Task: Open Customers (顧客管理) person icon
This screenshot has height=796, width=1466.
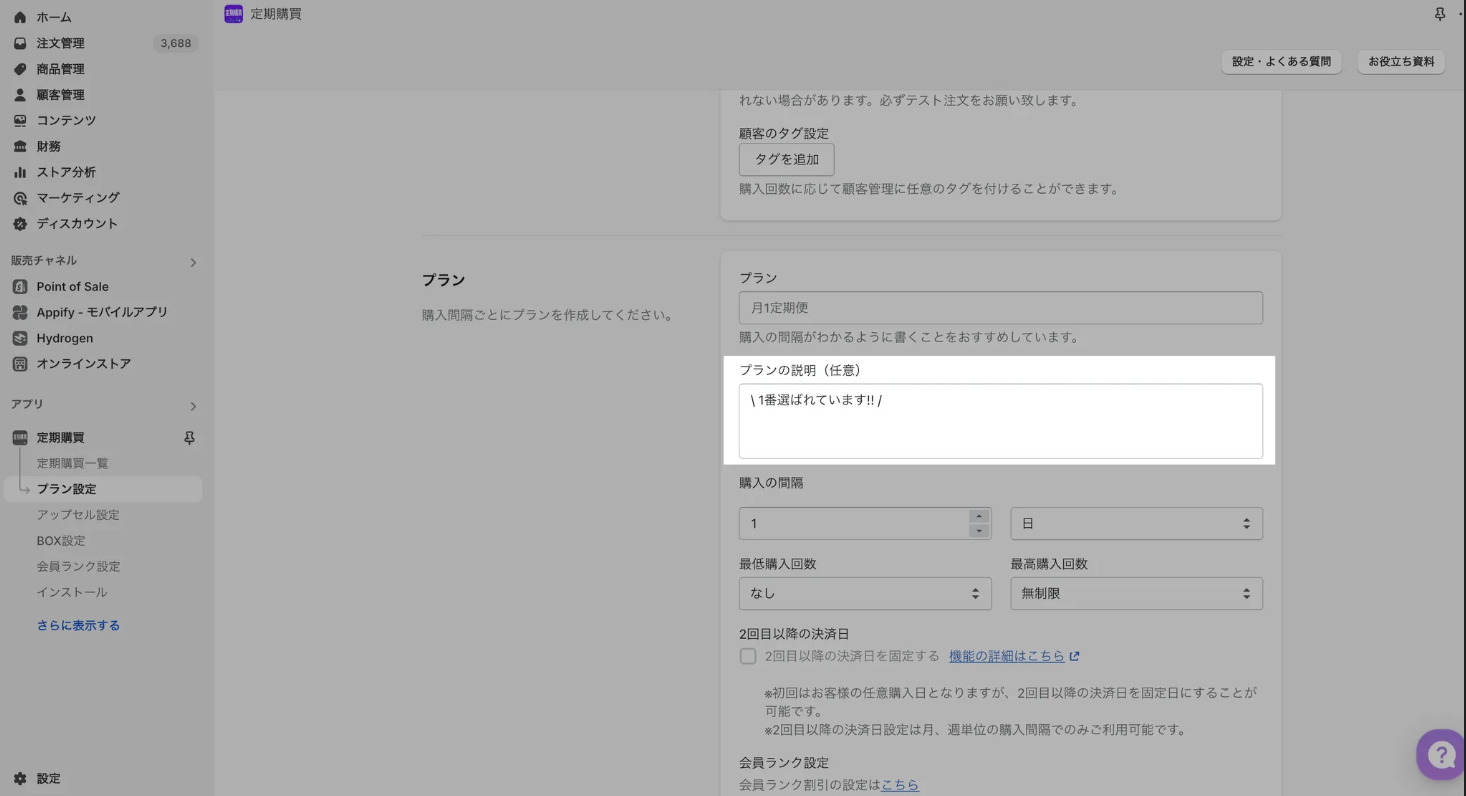Action: [20, 95]
